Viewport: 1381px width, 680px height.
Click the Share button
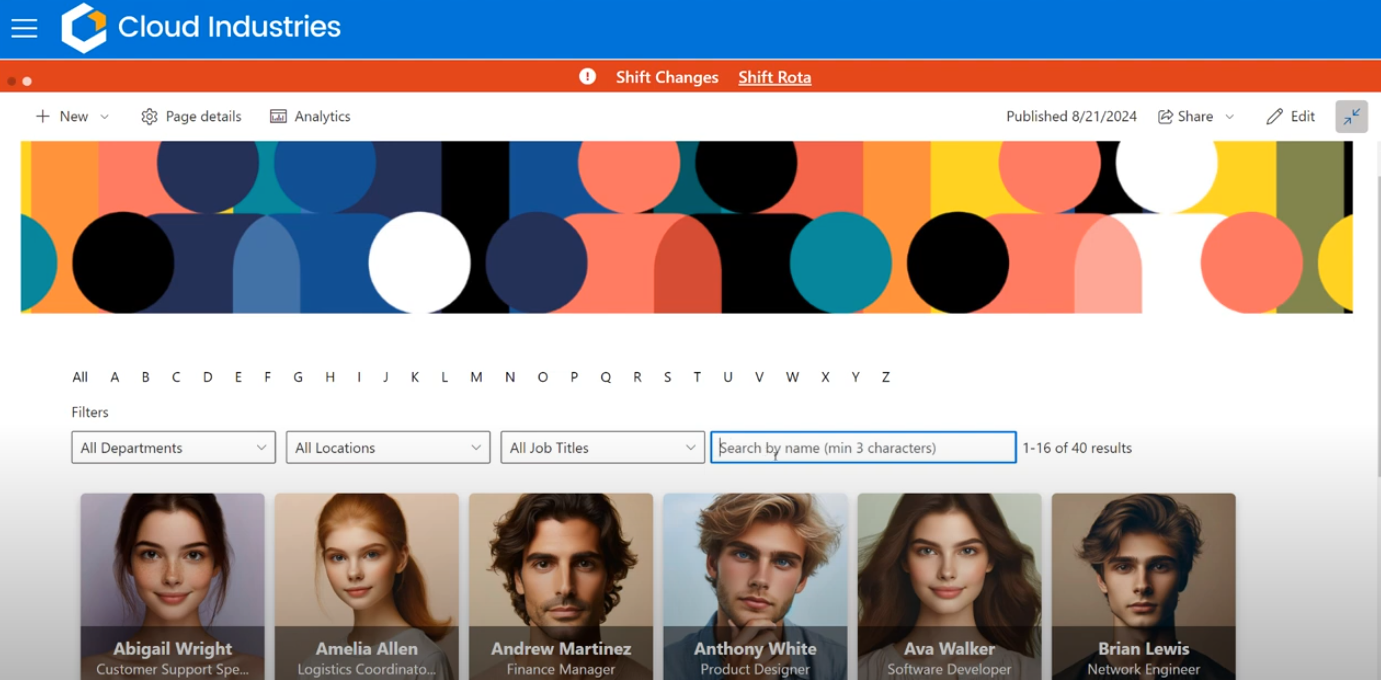coord(1185,116)
